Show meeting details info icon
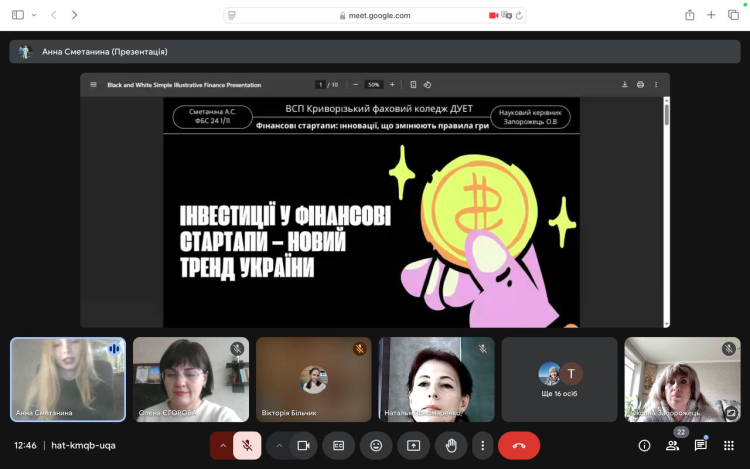The width and height of the screenshot is (750, 469). coord(644,445)
